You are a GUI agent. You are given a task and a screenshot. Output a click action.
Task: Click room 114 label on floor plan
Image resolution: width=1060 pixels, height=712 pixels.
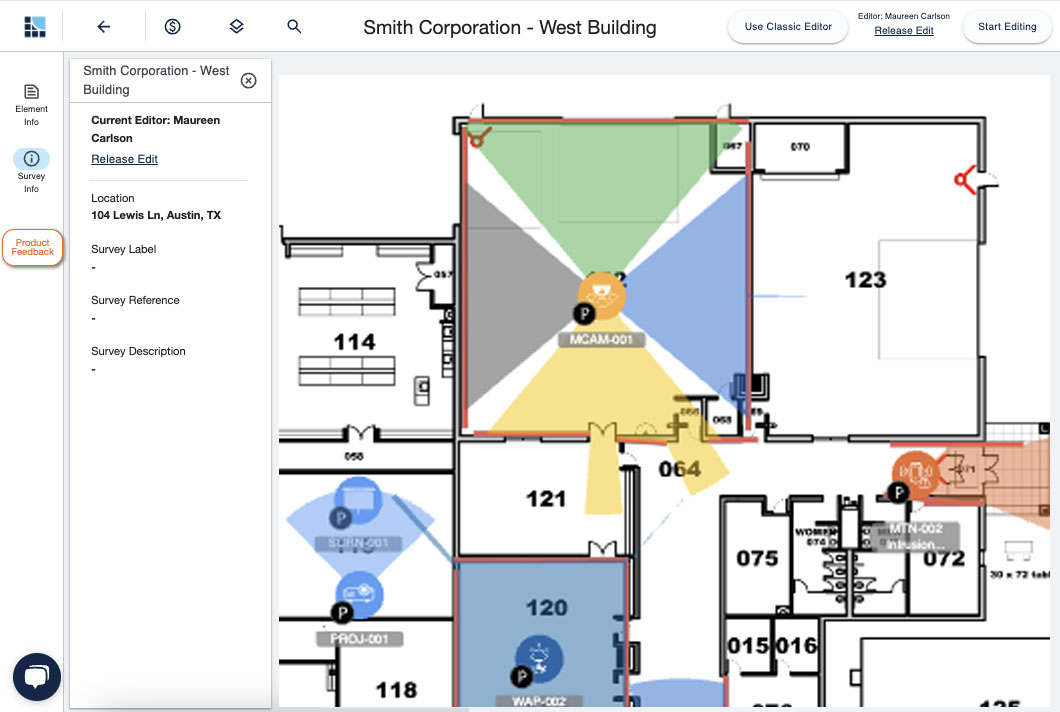coord(354,342)
